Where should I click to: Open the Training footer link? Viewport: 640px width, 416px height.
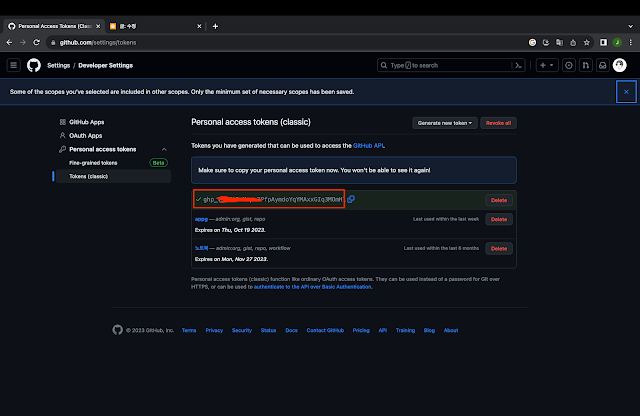405,330
